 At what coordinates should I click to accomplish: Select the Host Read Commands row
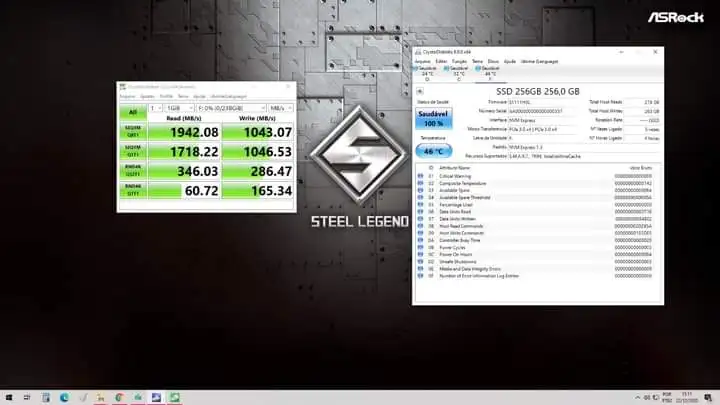[x=537, y=226]
